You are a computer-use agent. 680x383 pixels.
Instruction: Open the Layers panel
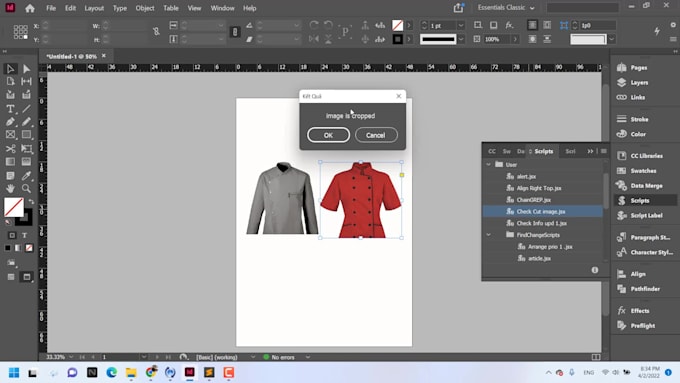(633, 82)
